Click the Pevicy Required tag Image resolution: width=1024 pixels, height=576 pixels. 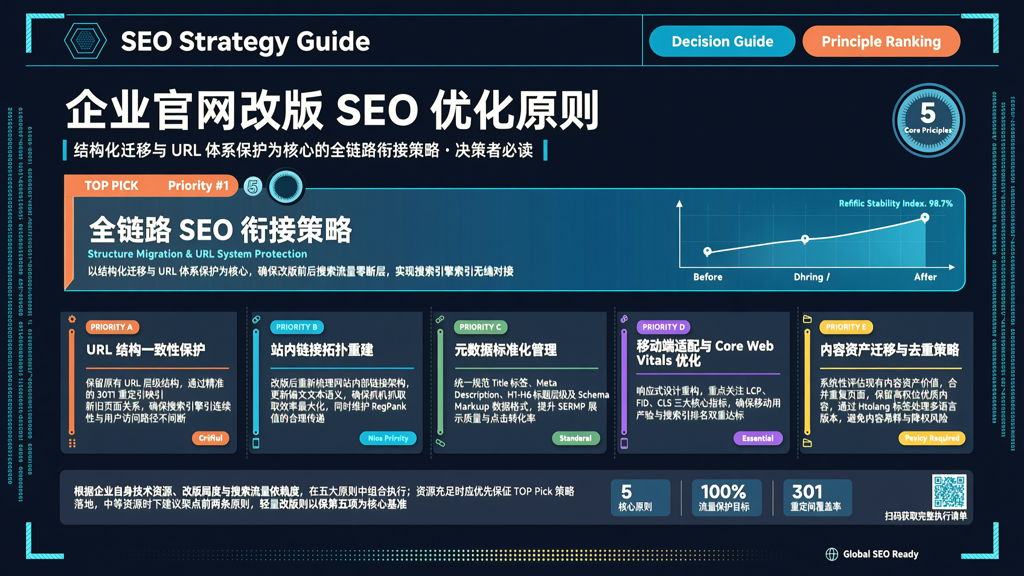tap(932, 438)
